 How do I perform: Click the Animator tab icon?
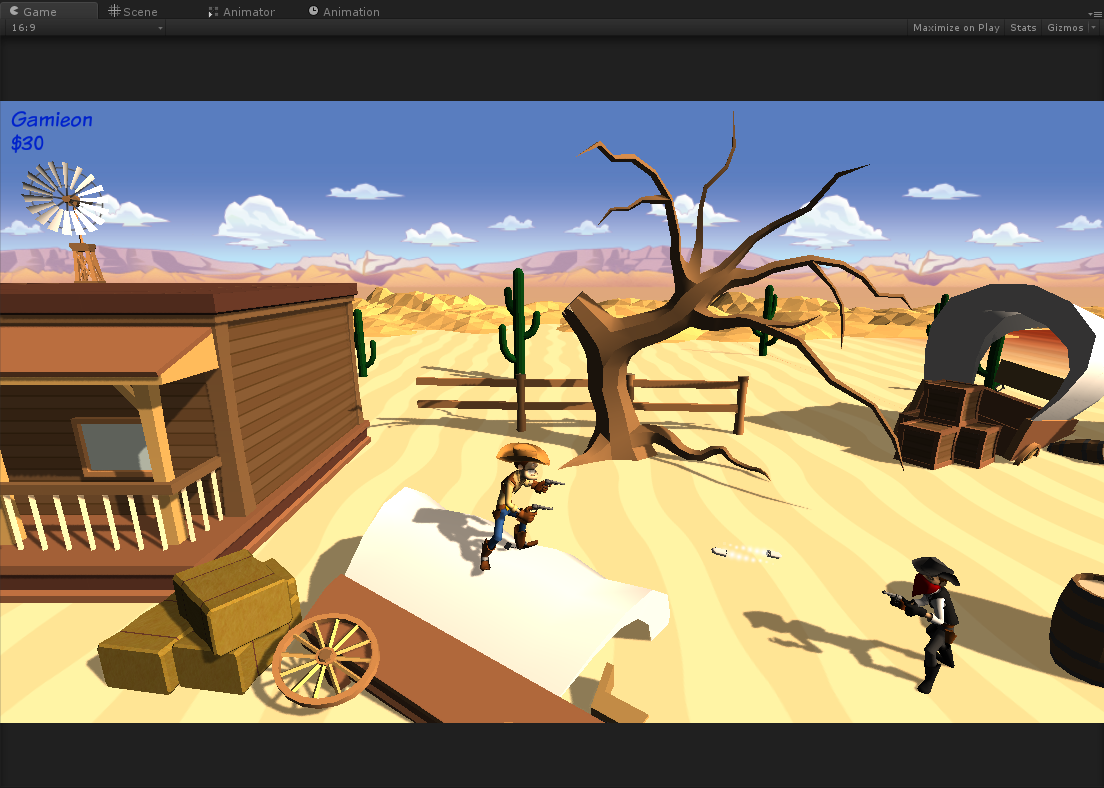click(213, 12)
